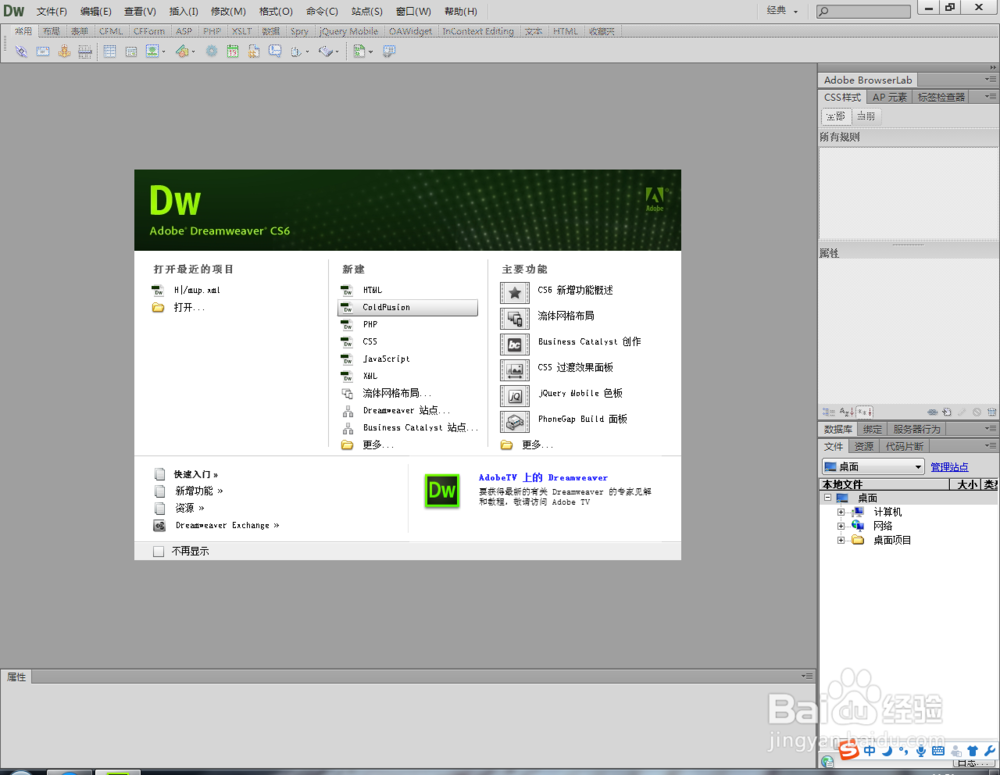The width and height of the screenshot is (1000, 775).
Task: Click the 本地文件 column header
Action: pyautogui.click(x=884, y=485)
